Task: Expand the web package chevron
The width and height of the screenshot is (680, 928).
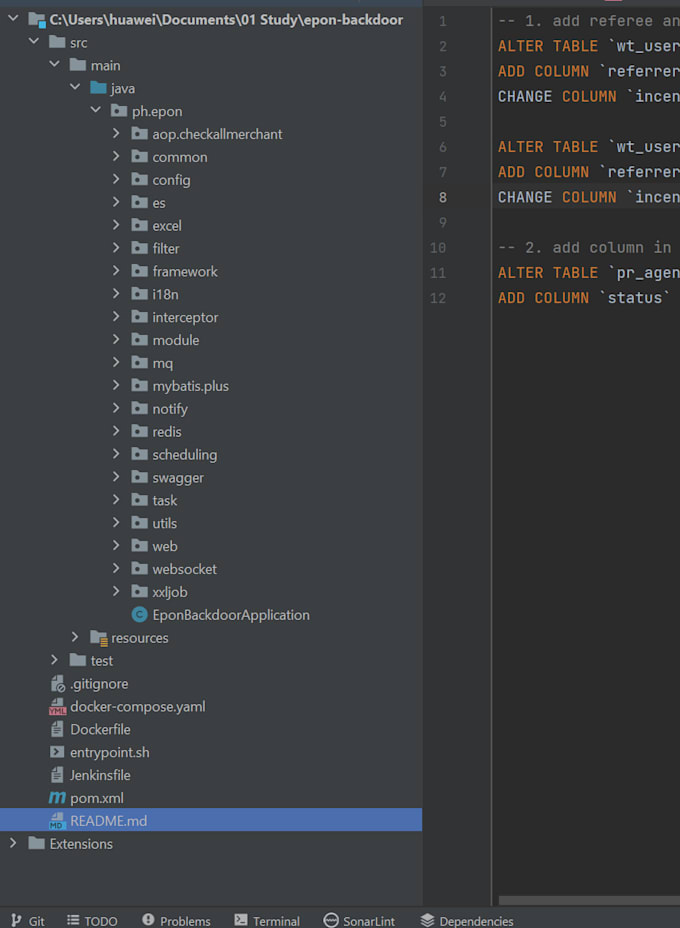Action: (116, 545)
